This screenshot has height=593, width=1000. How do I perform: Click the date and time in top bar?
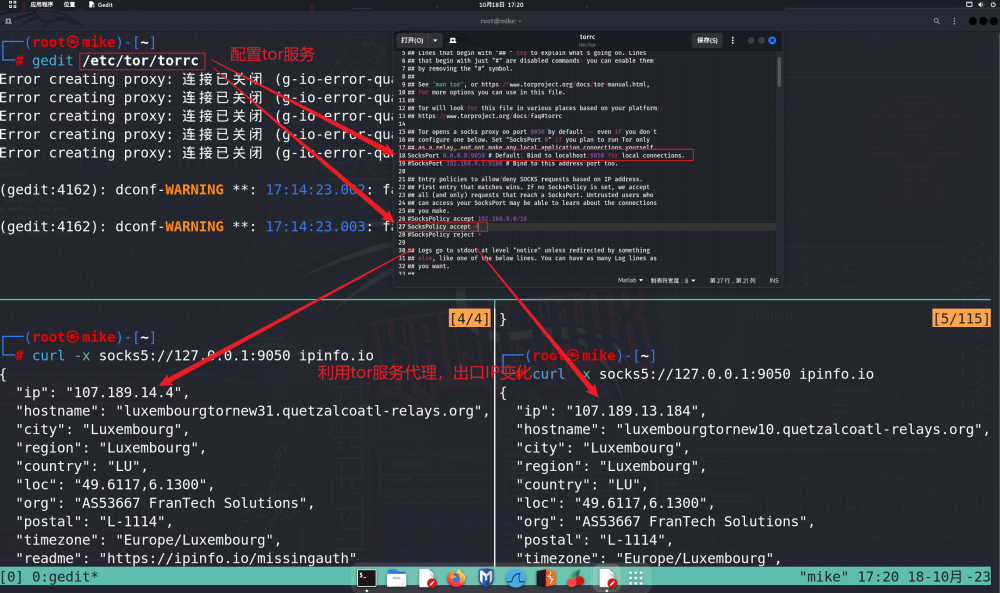click(501, 4)
